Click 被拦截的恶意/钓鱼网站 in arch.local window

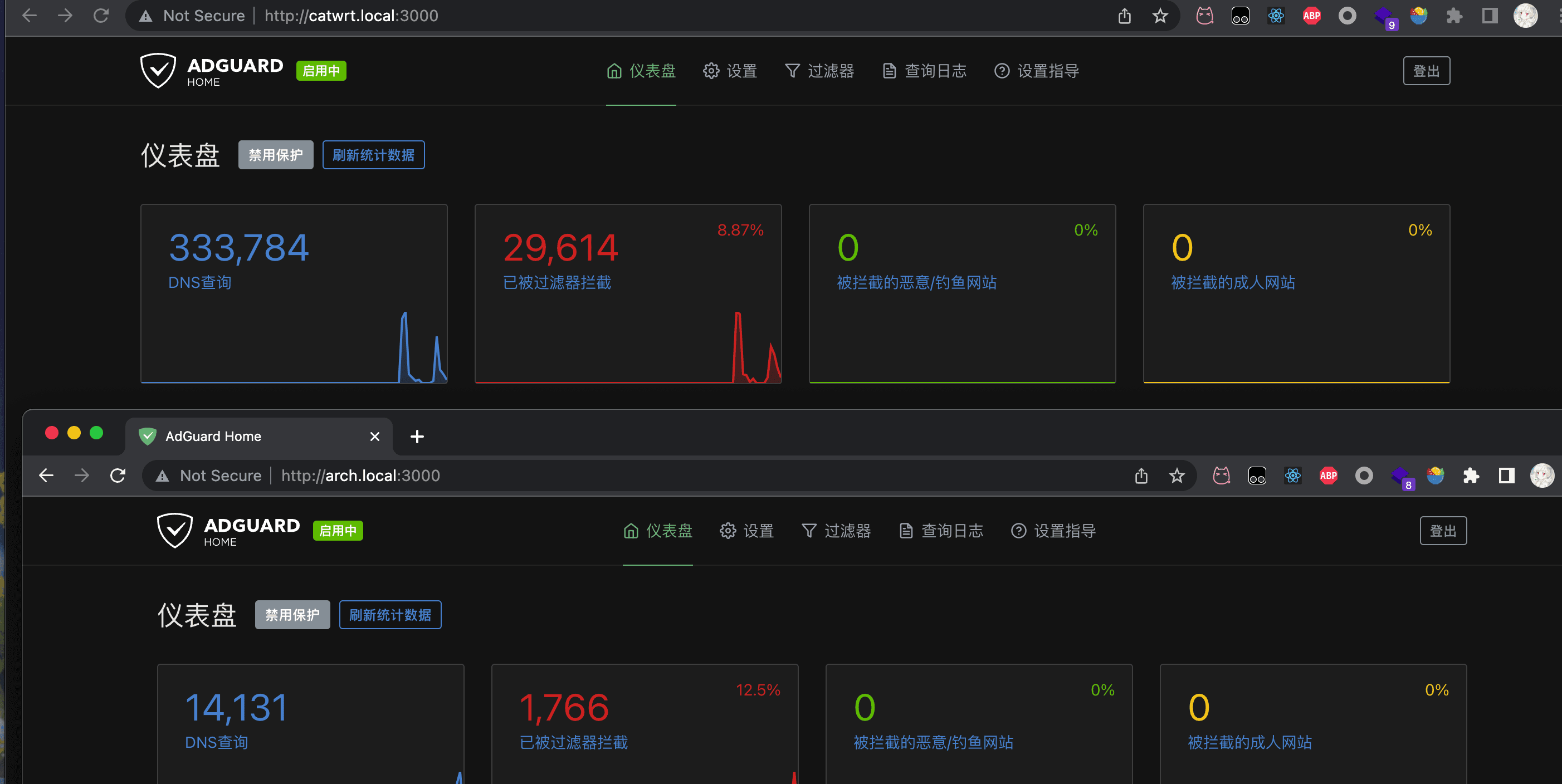coord(933,742)
